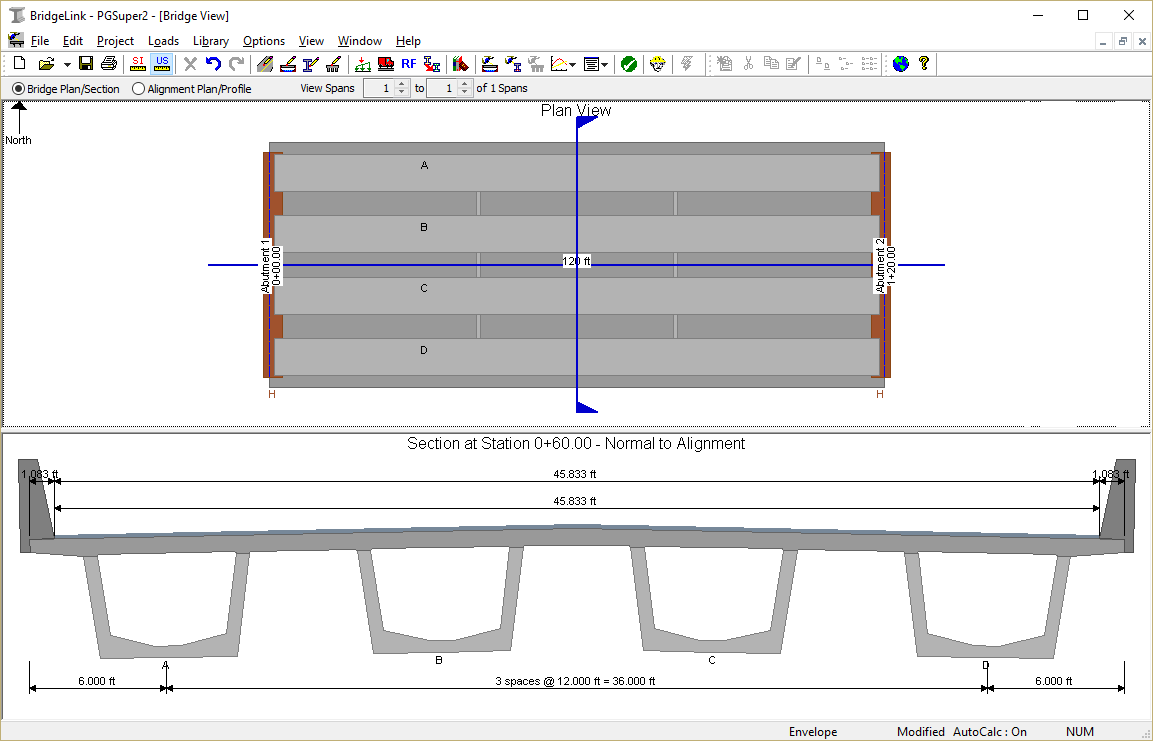Click the yellow question mark help icon
This screenshot has height=741, width=1153.
[x=924, y=64]
